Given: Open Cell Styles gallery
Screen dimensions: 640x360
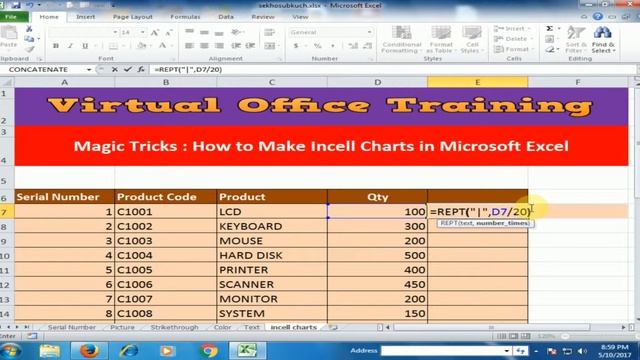Looking at the screenshot, I should [471, 39].
